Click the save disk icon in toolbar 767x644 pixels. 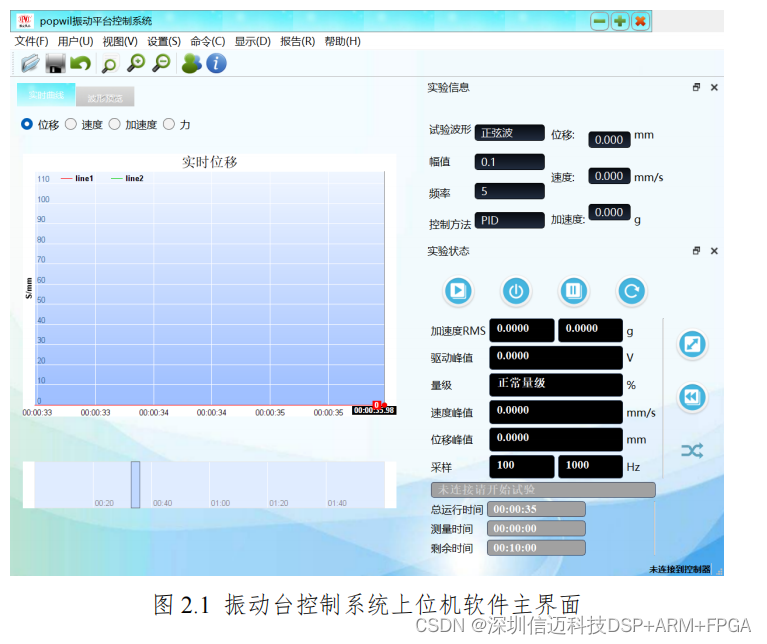tap(55, 63)
